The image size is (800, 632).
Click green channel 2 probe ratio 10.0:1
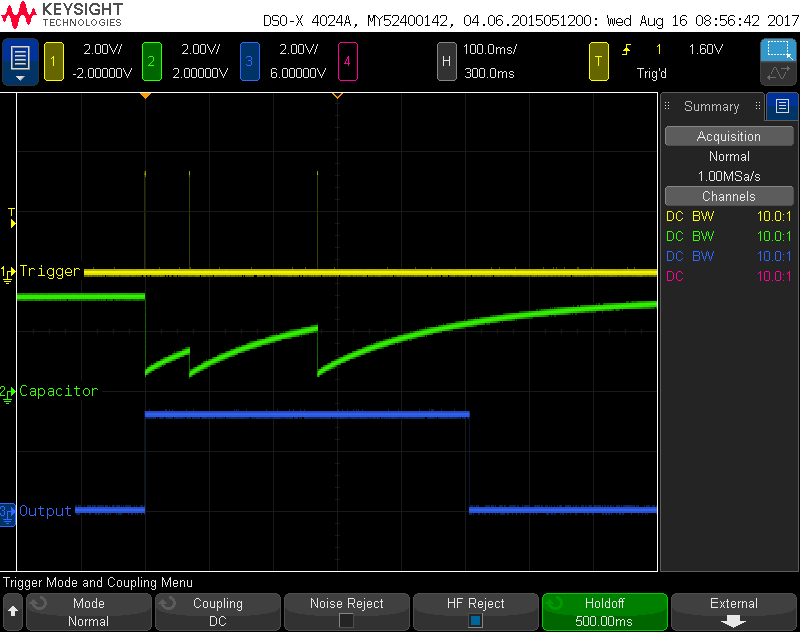[x=774, y=236]
